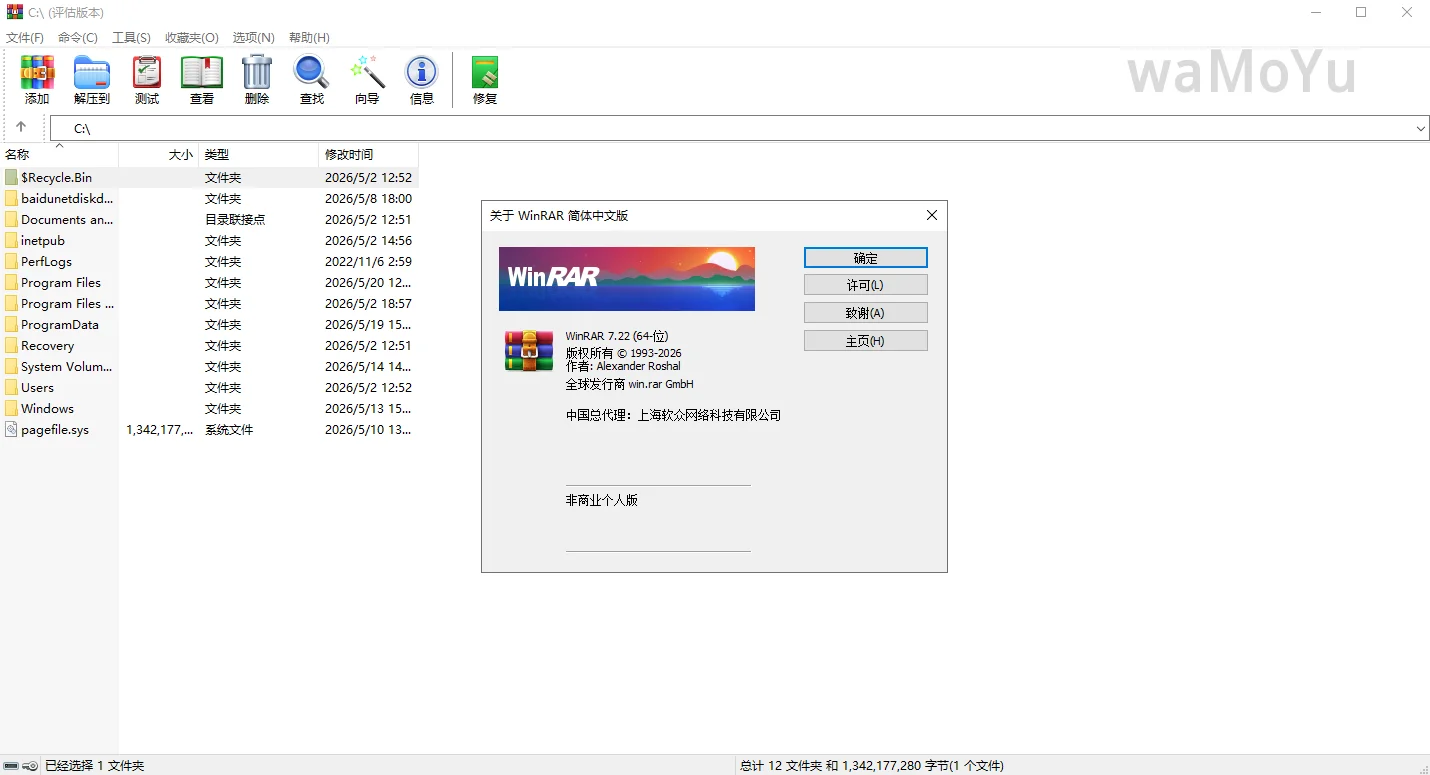Open the 工具(S) menu

click(x=131, y=37)
